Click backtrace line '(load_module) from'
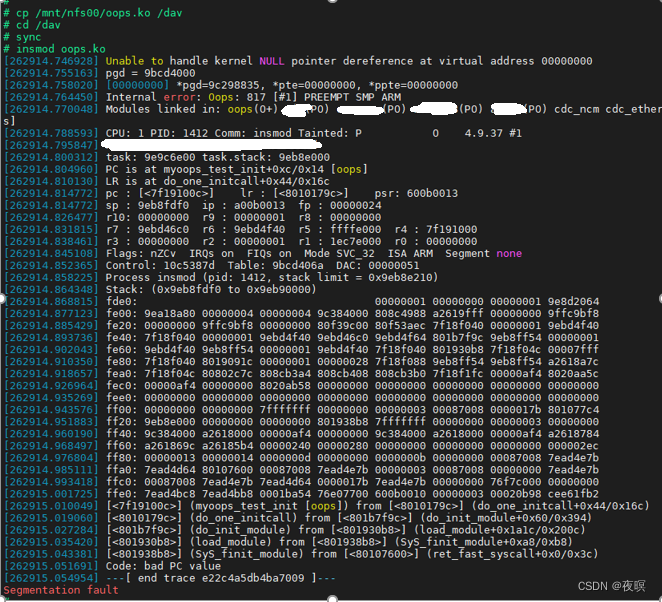This screenshot has width=662, height=602. 289,542
